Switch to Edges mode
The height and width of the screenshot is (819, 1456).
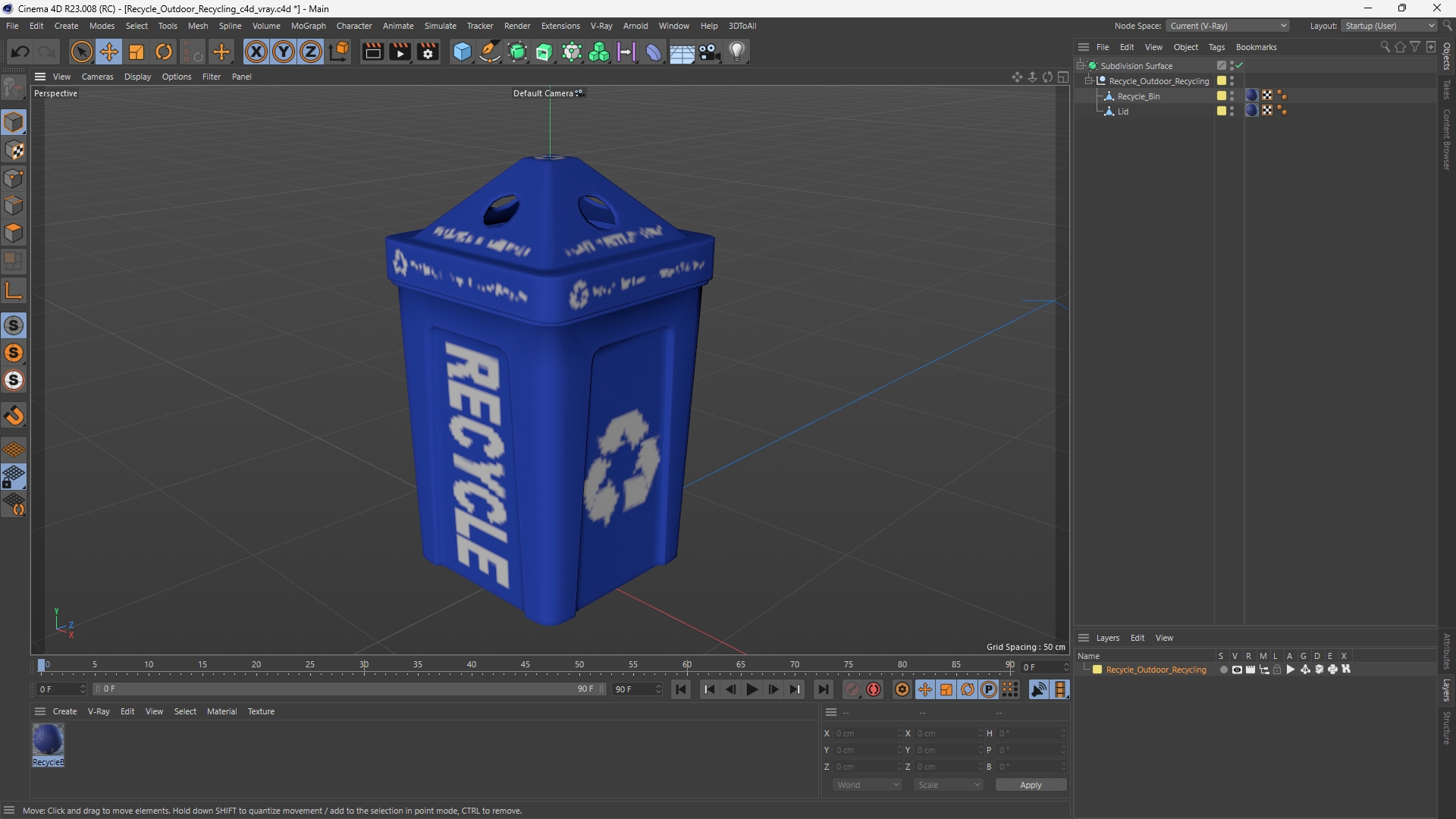point(14,206)
